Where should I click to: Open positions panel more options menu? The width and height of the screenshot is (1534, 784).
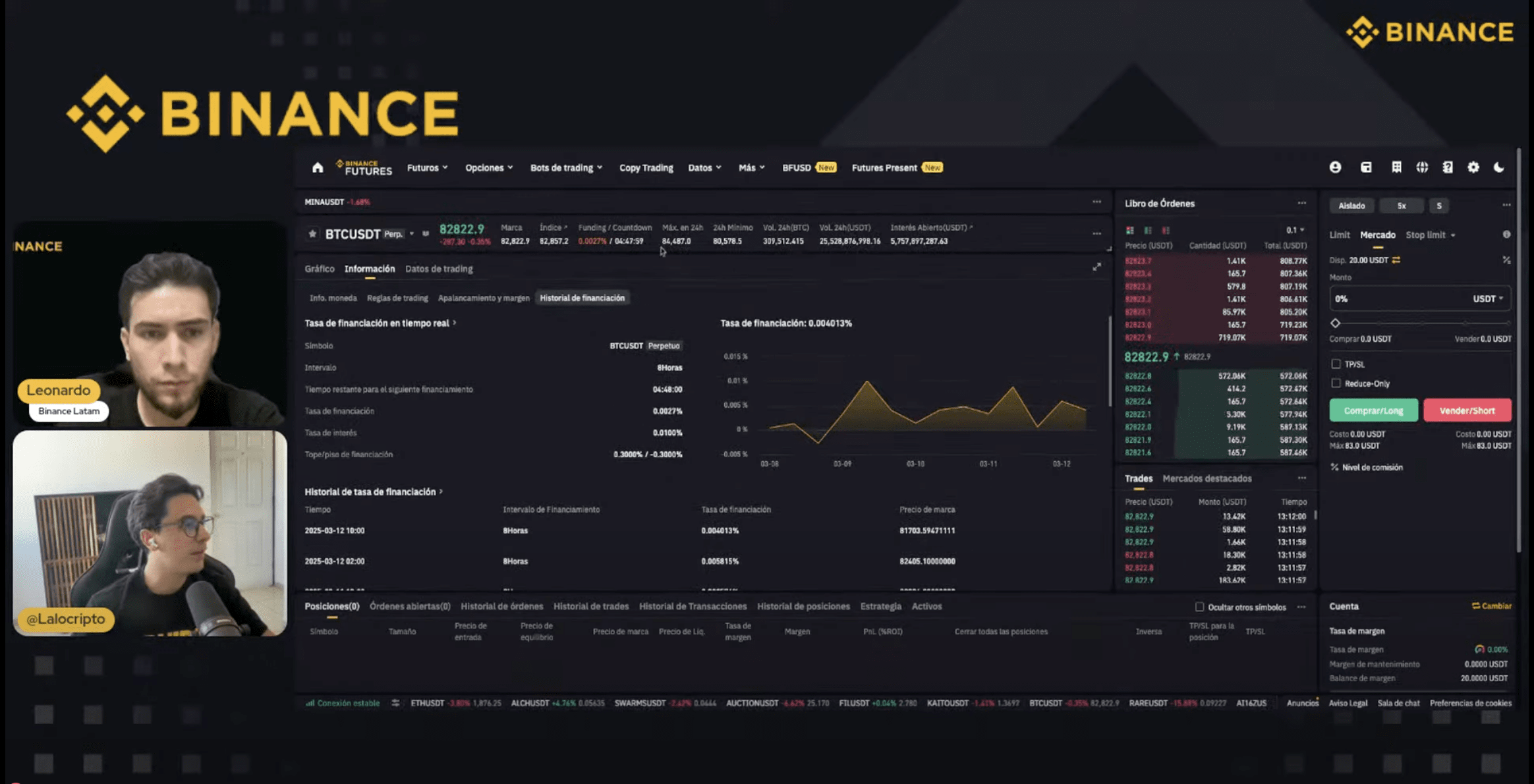pyautogui.click(x=1301, y=607)
